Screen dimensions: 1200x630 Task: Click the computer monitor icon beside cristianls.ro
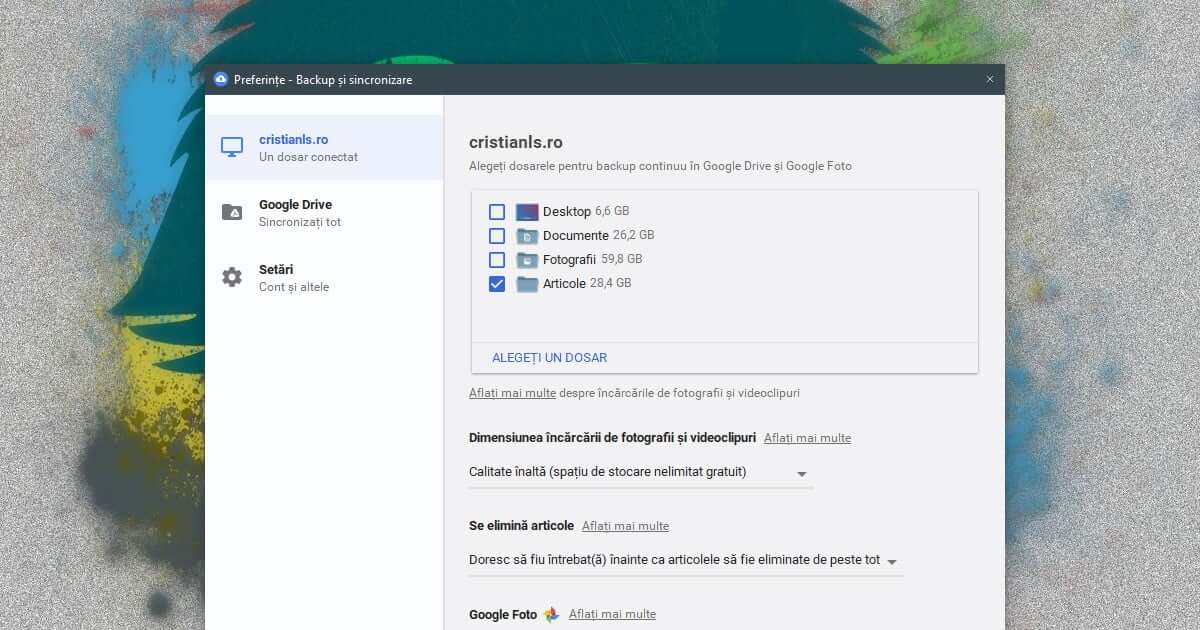(232, 147)
